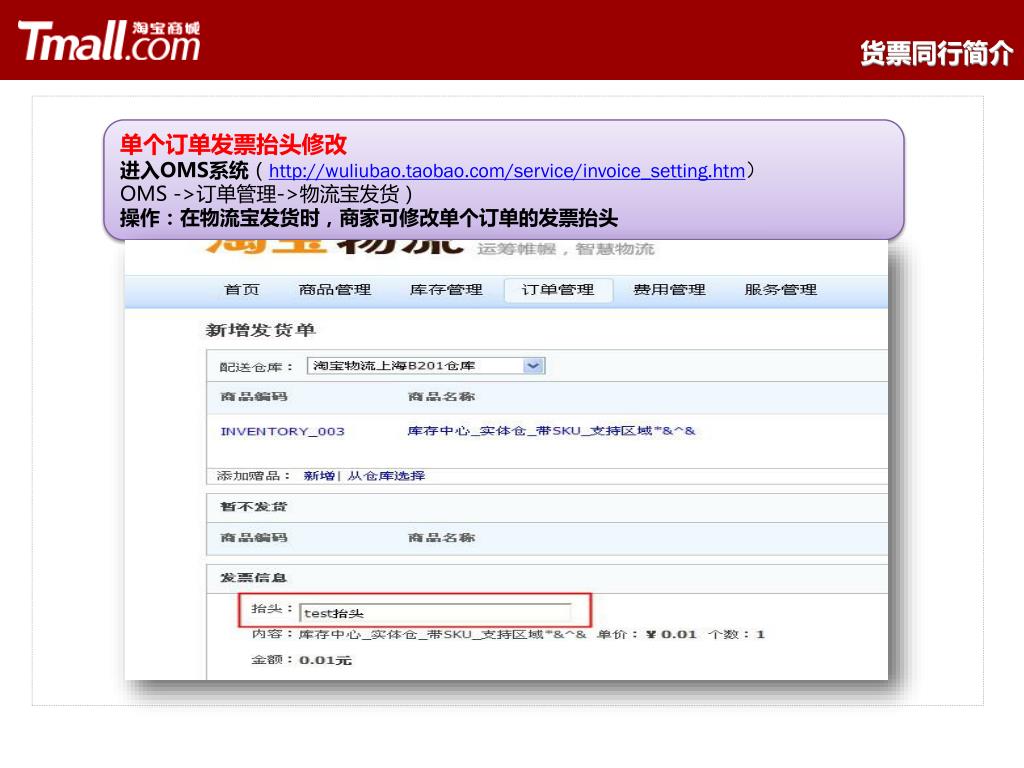1024x768 pixels.
Task: Open the 商品管理 tab
Action: pyautogui.click(x=335, y=289)
